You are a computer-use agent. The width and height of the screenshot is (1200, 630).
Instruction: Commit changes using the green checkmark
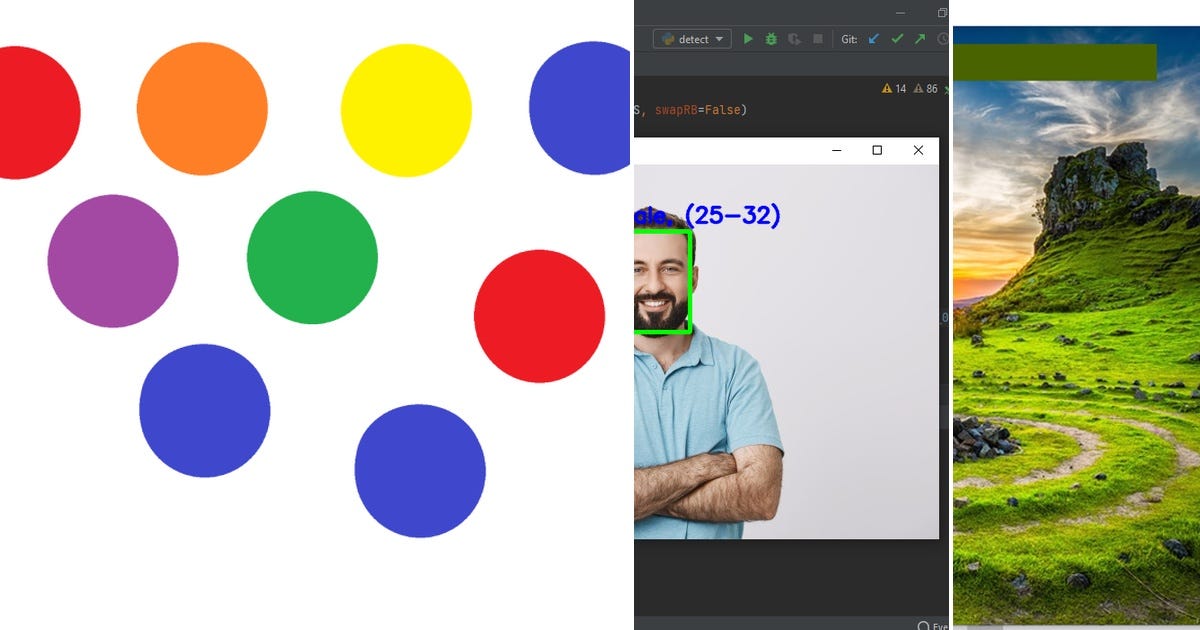(x=896, y=39)
